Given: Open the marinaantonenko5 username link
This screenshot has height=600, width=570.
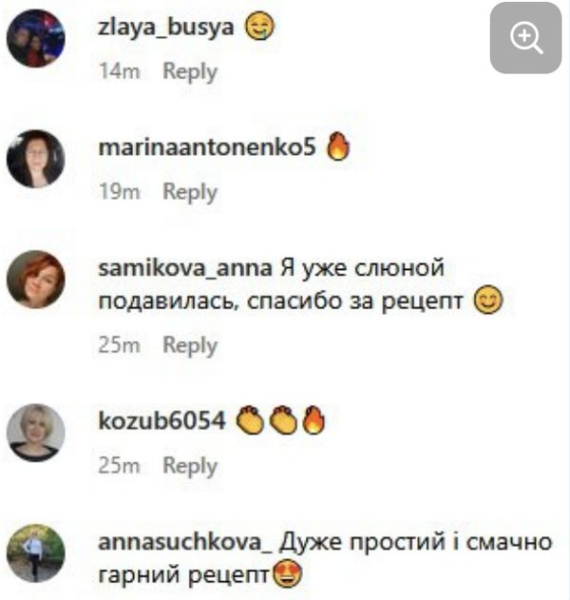Looking at the screenshot, I should tap(207, 148).
